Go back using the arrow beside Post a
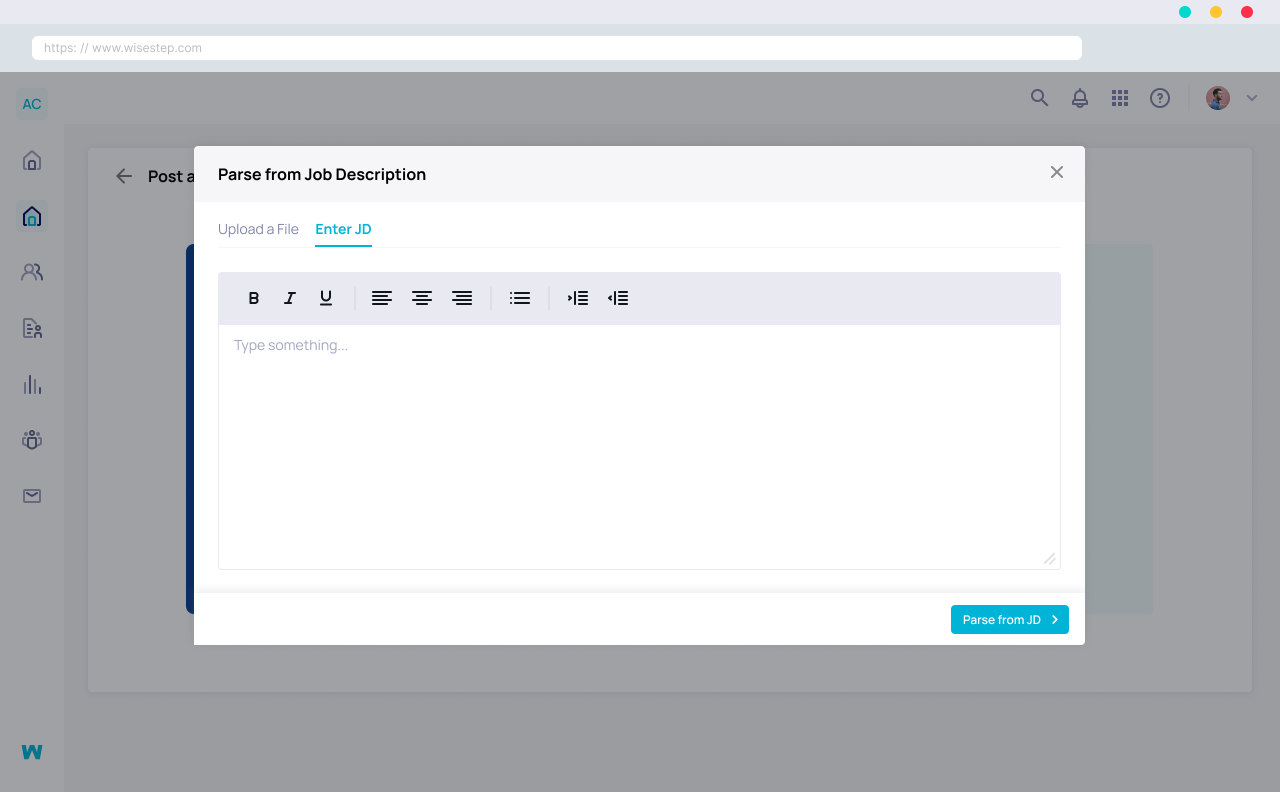 pyautogui.click(x=124, y=176)
